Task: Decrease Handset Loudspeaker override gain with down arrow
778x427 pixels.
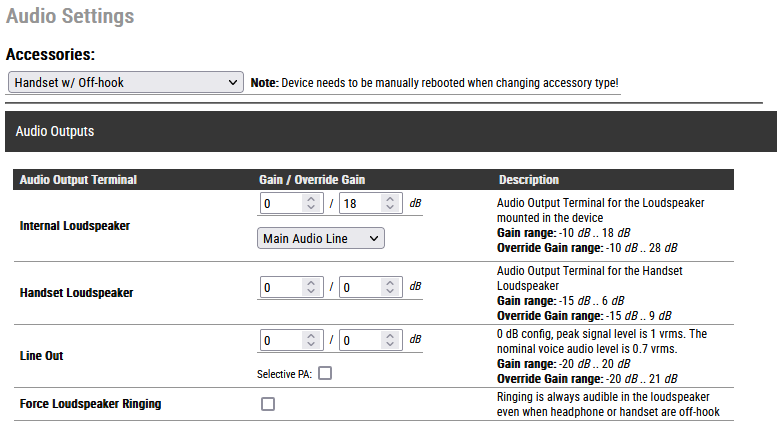Action: tap(391, 292)
